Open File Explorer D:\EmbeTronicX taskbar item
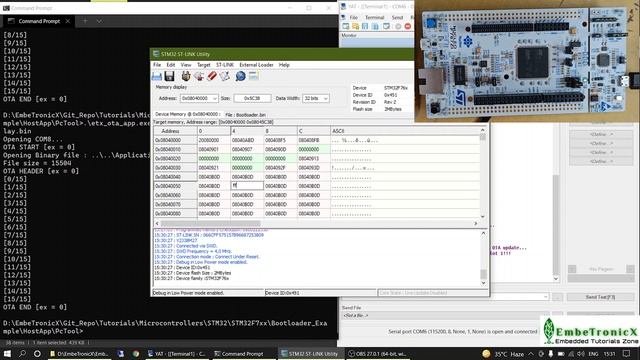This screenshot has height=360, width=640. [79, 353]
